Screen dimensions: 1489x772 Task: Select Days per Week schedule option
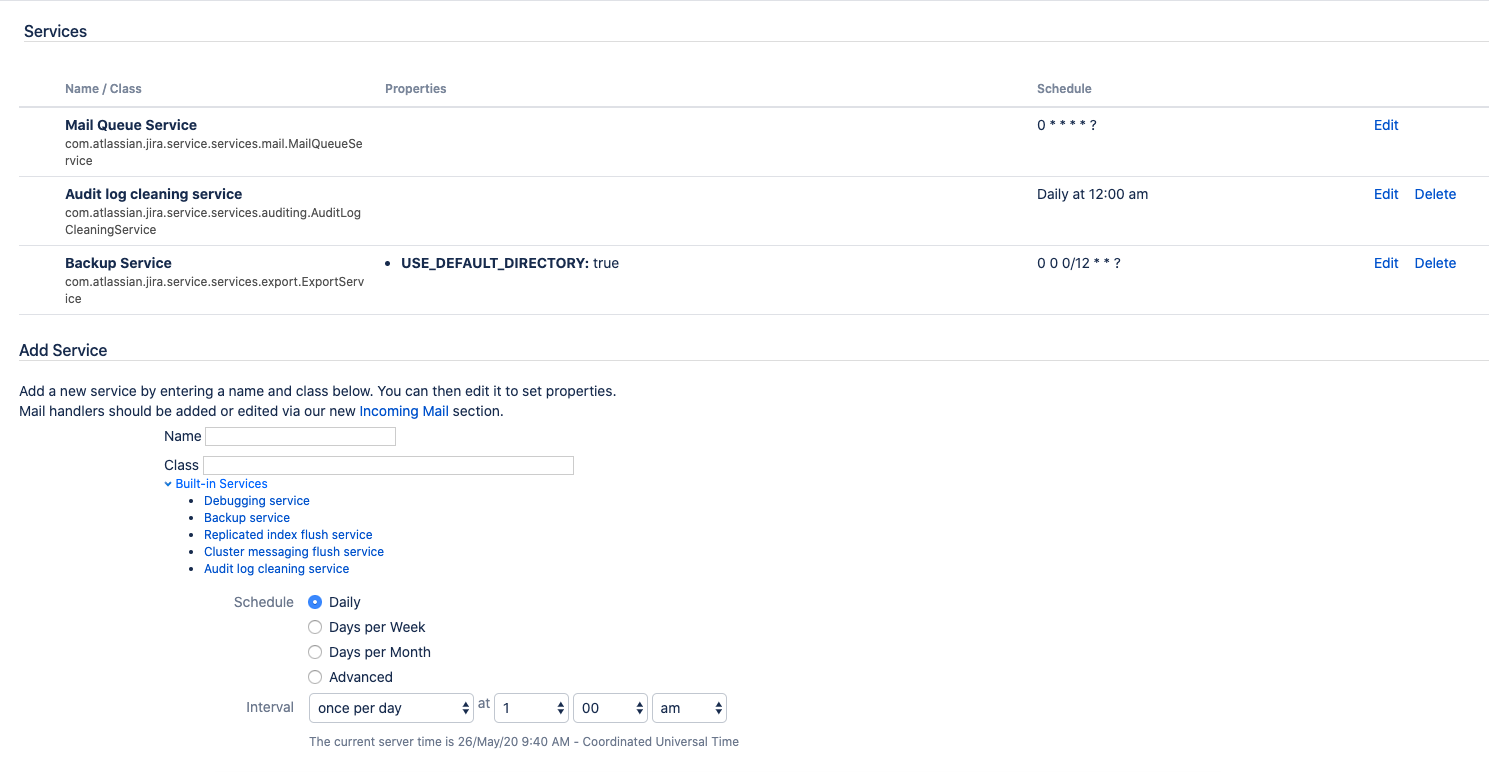[315, 627]
